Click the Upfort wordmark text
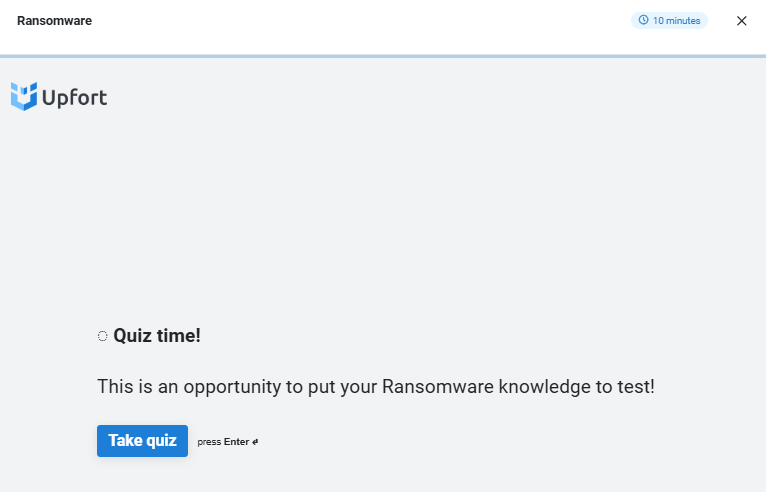 click(74, 98)
